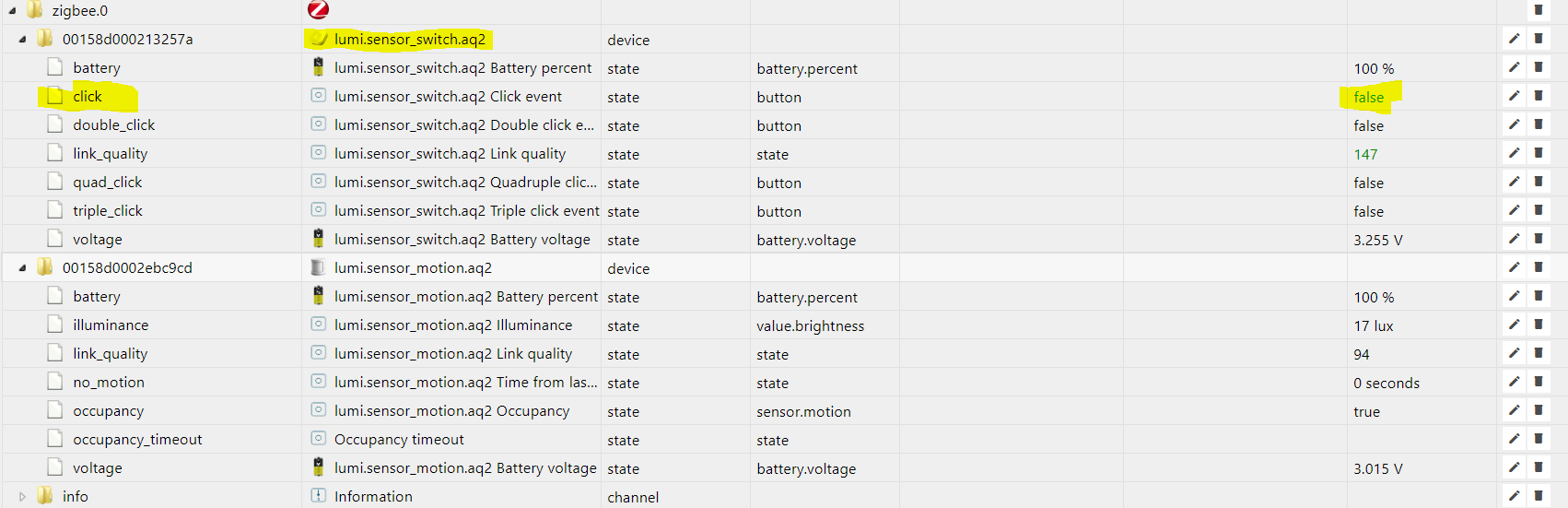Collapse the 00158d000213257a device folder

[22, 40]
